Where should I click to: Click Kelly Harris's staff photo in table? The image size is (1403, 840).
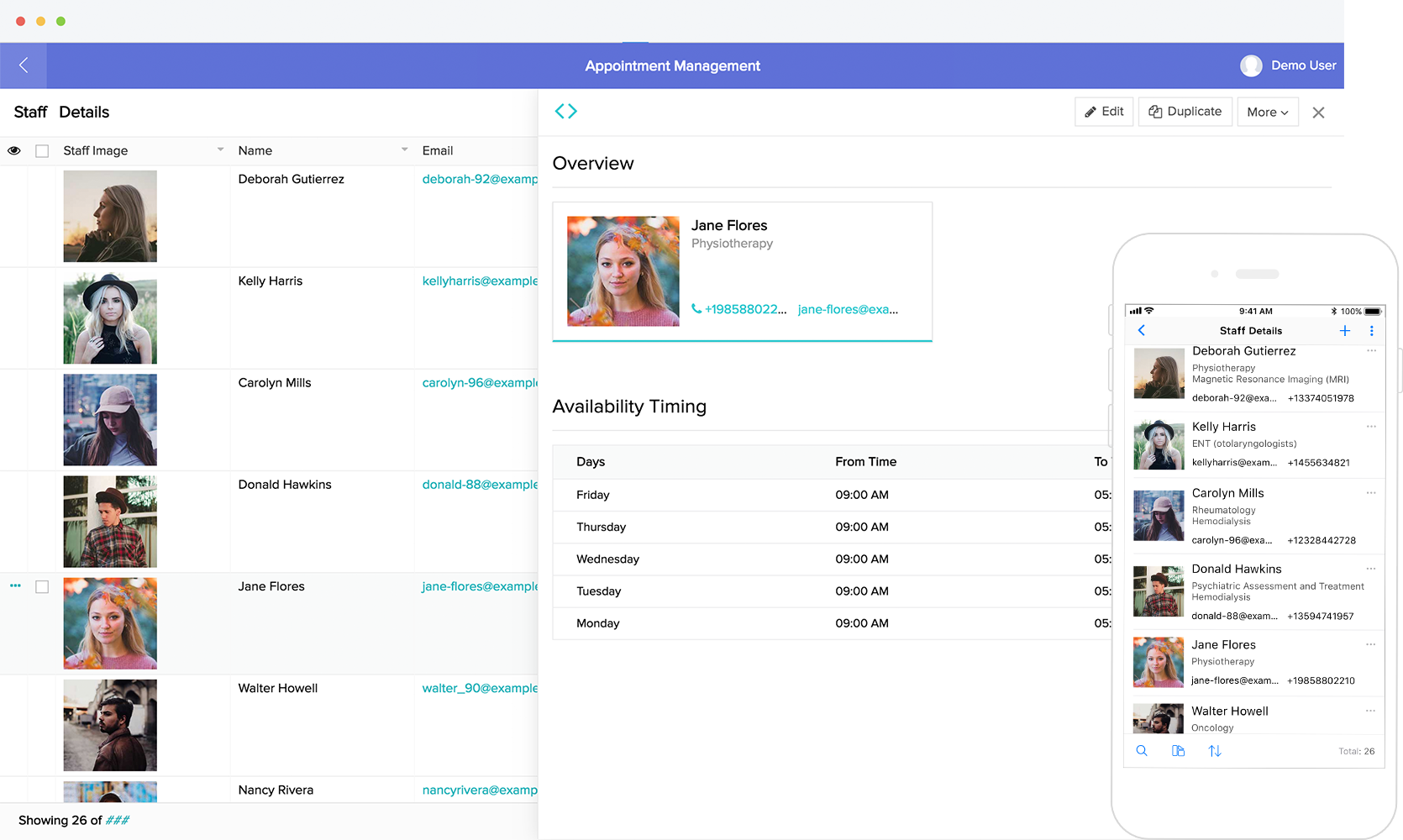(x=110, y=318)
